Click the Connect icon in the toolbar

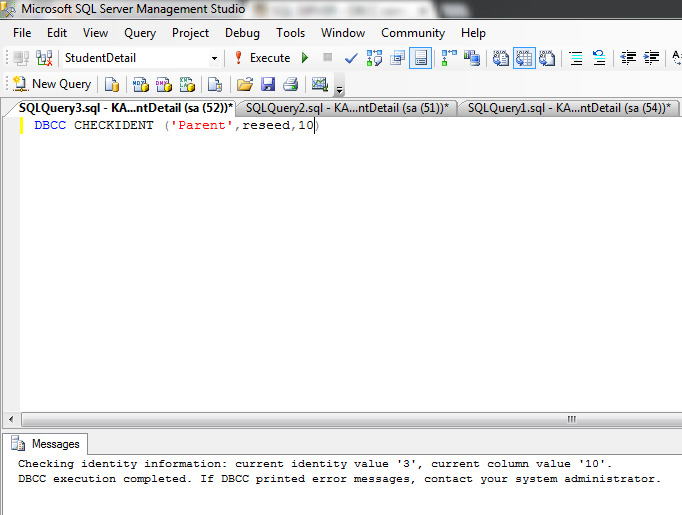click(20, 58)
